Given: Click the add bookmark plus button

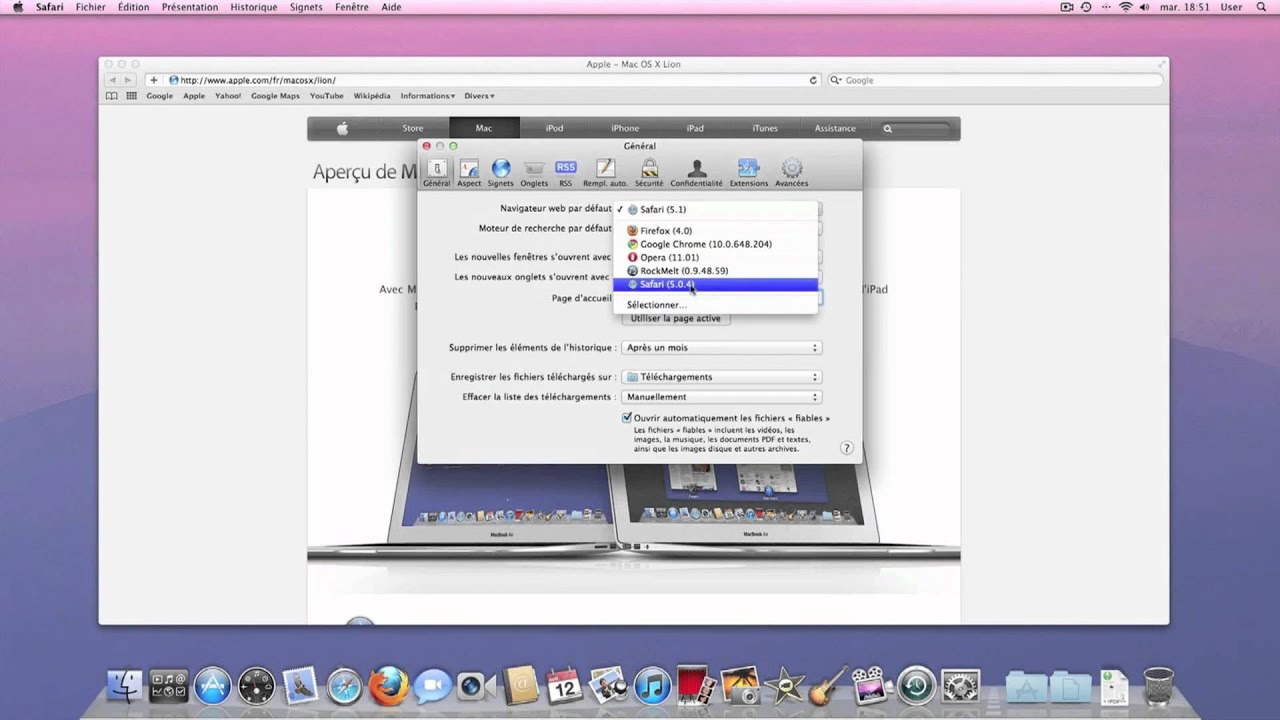Looking at the screenshot, I should click(153, 80).
